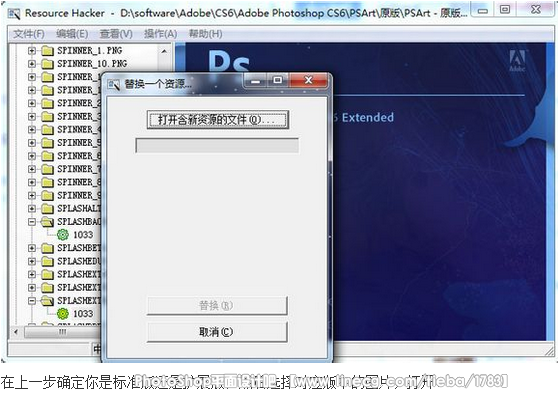
Task: Expand the SPLASHBET tree node
Action: tap(32, 248)
